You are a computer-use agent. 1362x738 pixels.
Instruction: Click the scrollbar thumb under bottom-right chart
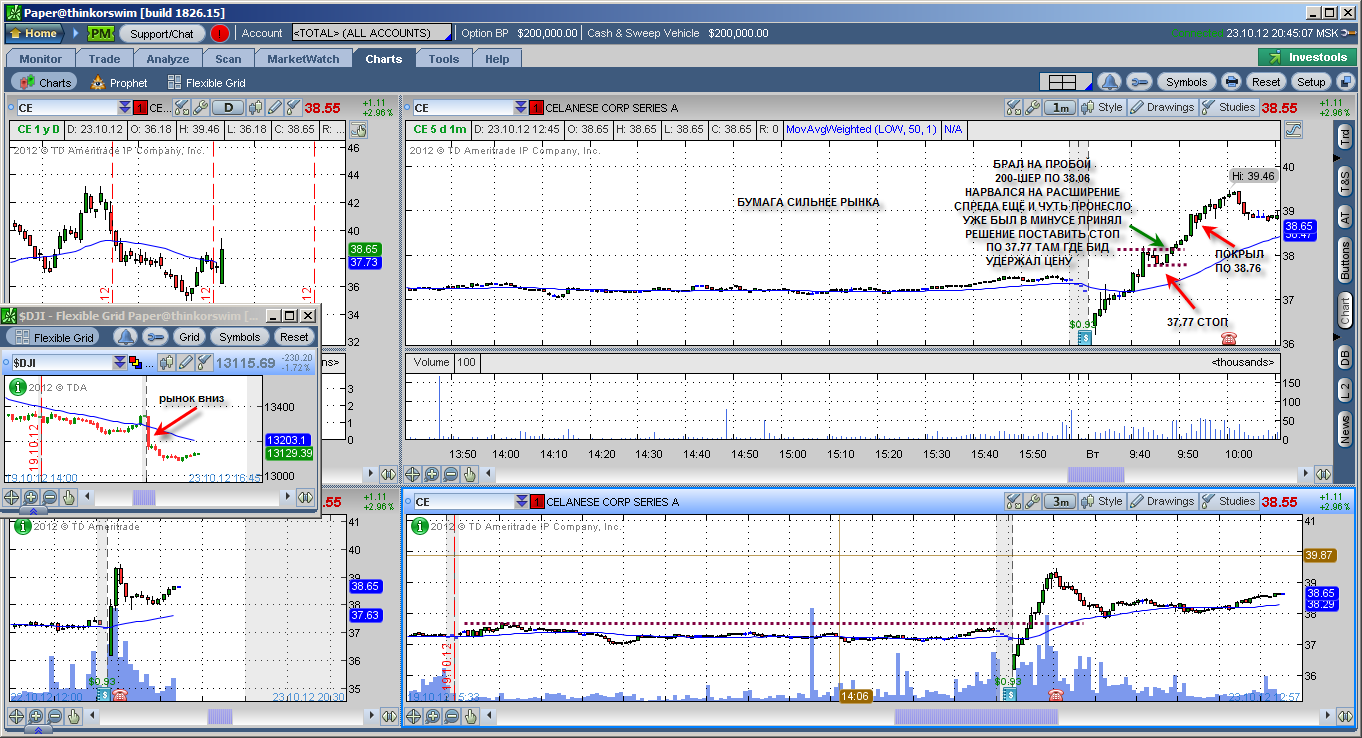point(976,716)
